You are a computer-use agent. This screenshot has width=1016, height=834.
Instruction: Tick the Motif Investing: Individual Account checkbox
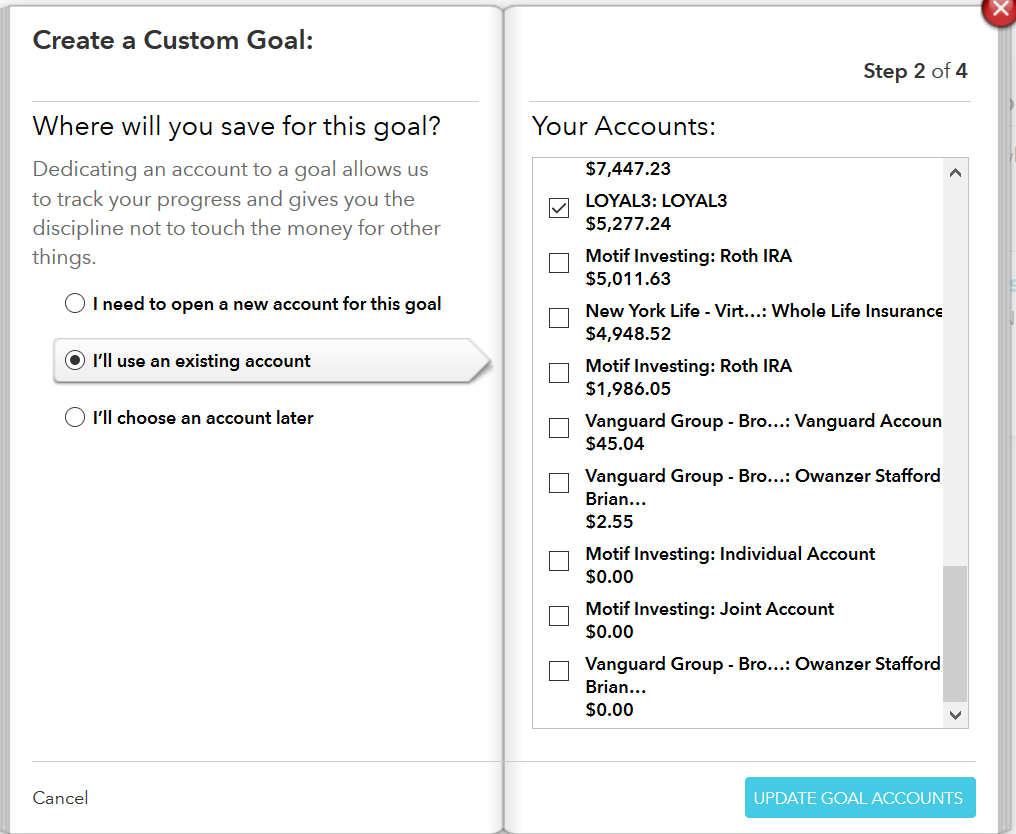559,561
